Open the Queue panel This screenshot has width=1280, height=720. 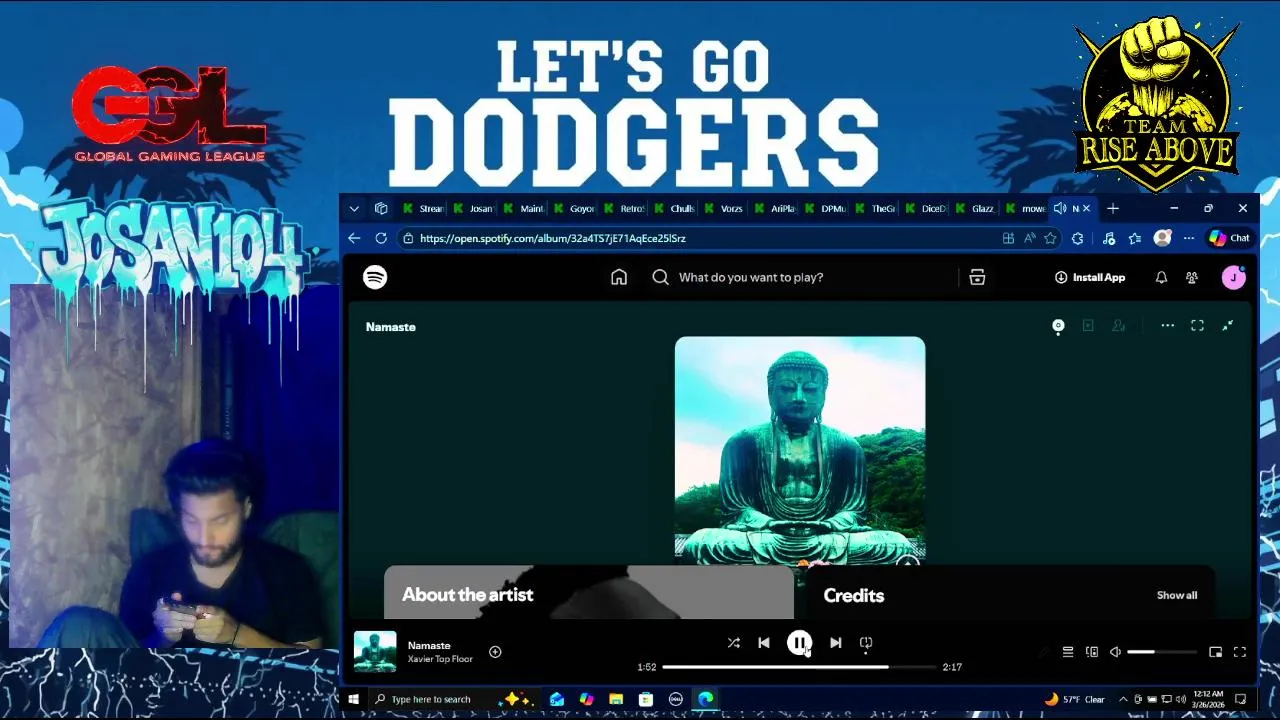(1068, 652)
